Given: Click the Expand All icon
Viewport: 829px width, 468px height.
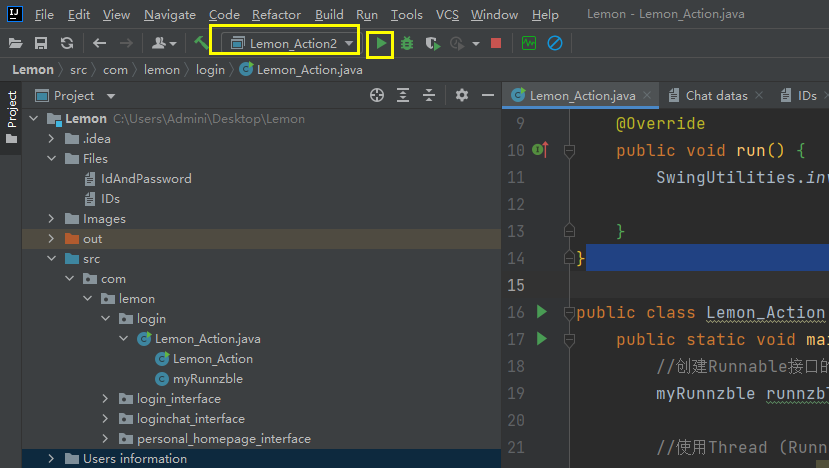Looking at the screenshot, I should [403, 95].
